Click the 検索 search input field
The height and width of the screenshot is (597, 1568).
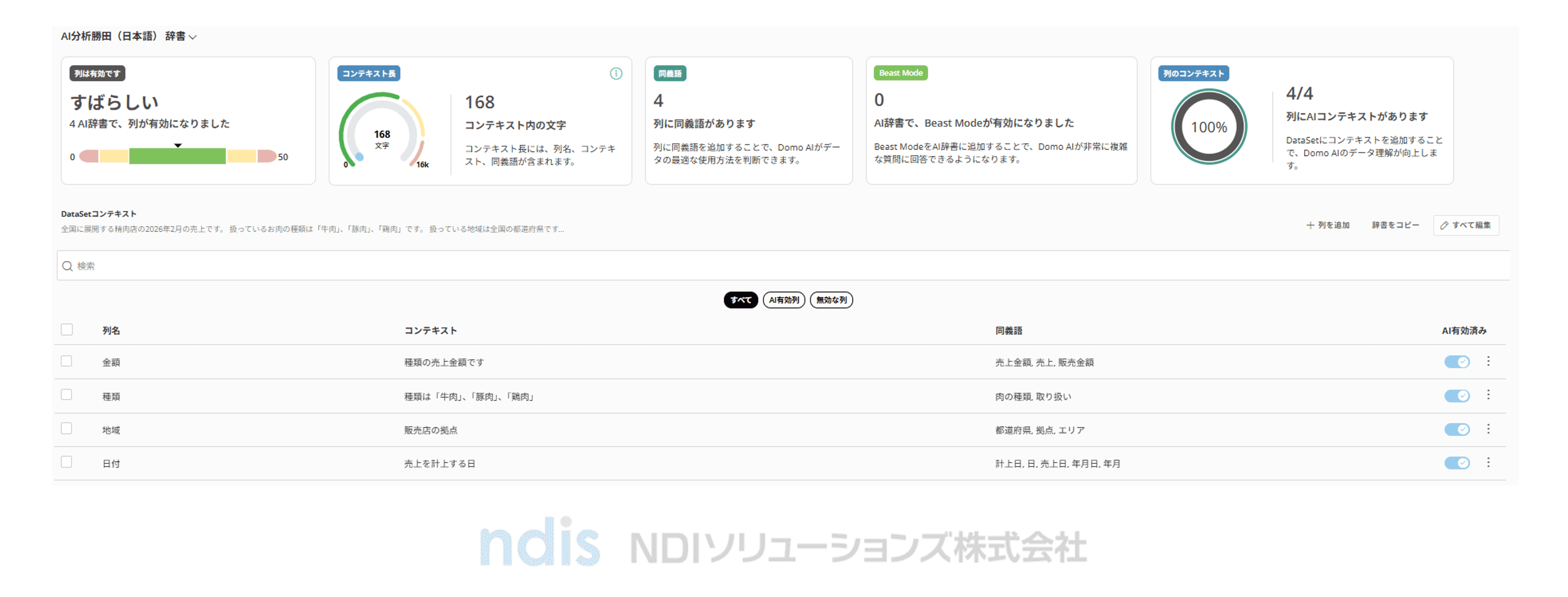(x=783, y=266)
